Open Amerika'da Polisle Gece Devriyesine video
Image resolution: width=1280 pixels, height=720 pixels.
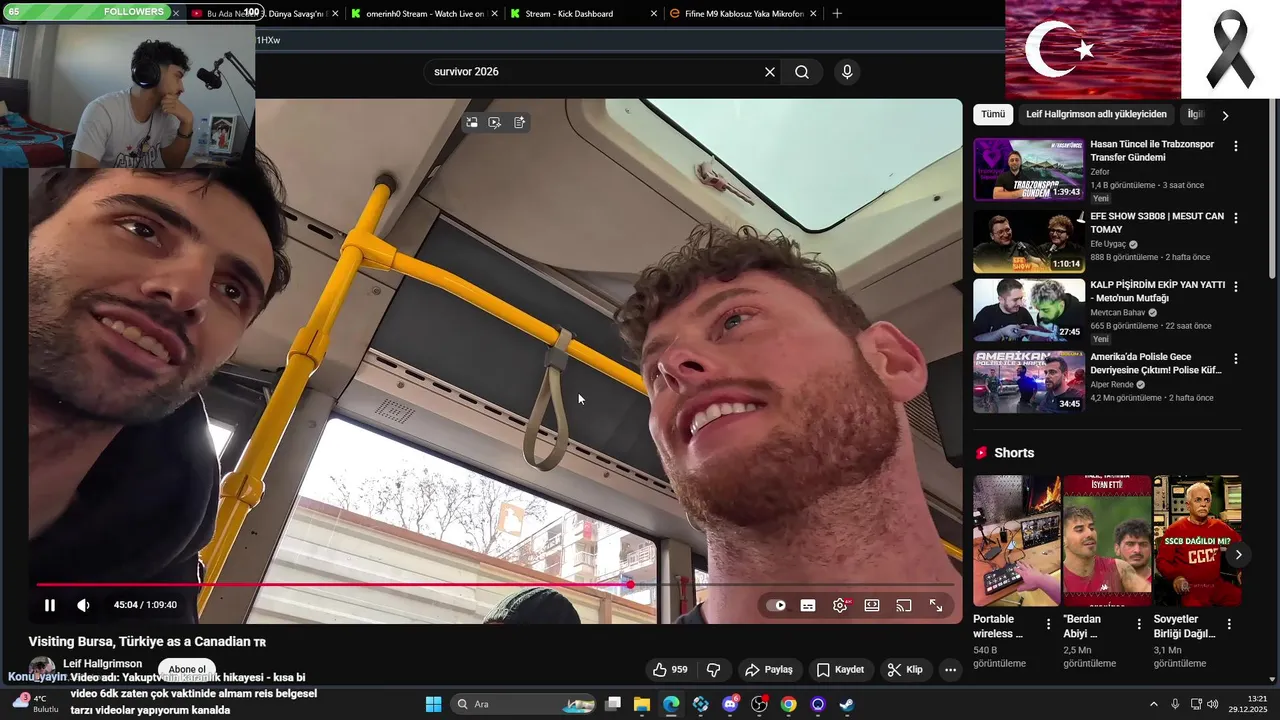tap(1029, 382)
